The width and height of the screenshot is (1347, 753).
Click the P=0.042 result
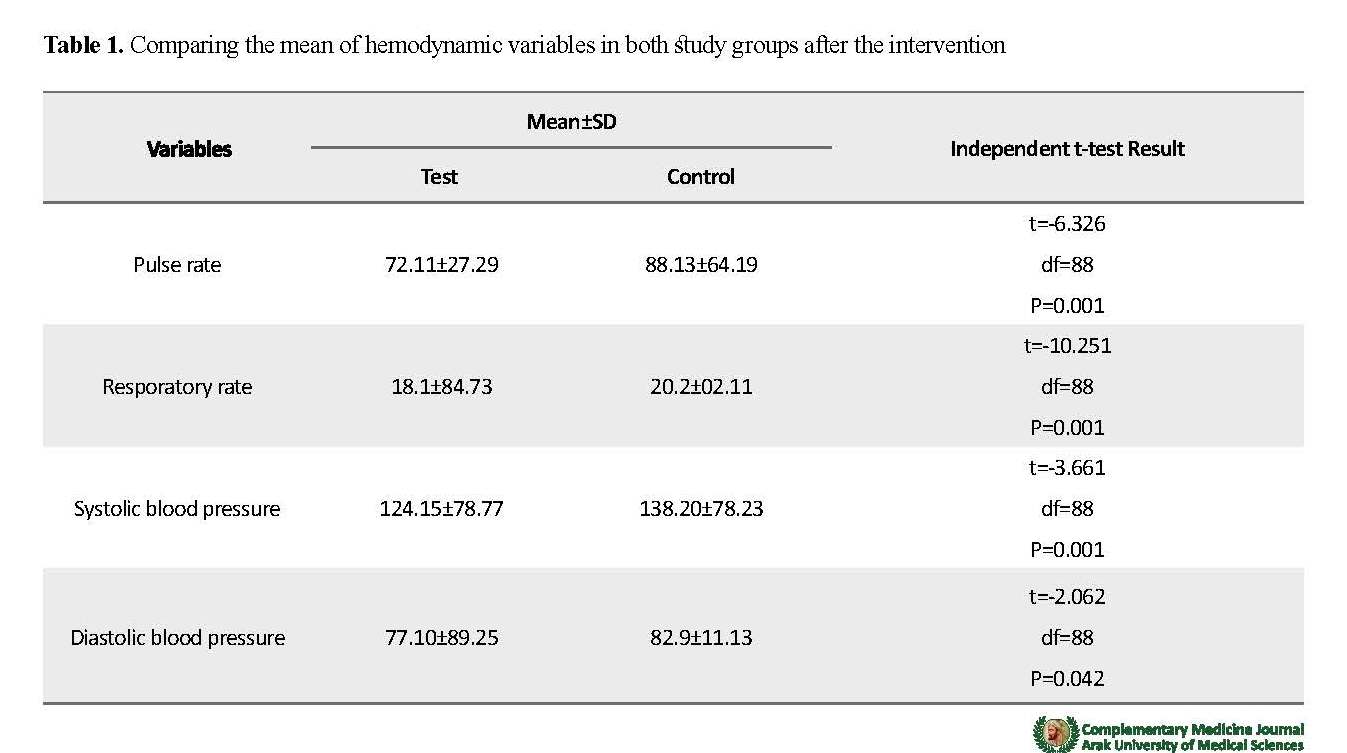[x=1067, y=679]
